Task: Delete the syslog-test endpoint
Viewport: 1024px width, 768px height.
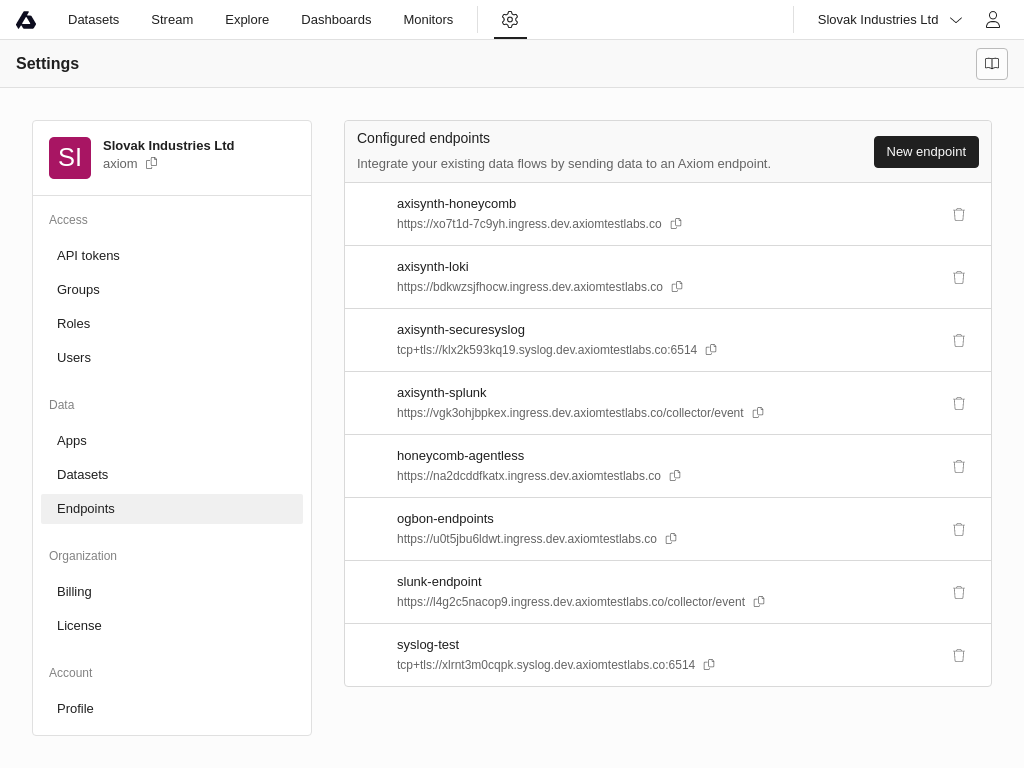Action: pyautogui.click(x=958, y=656)
